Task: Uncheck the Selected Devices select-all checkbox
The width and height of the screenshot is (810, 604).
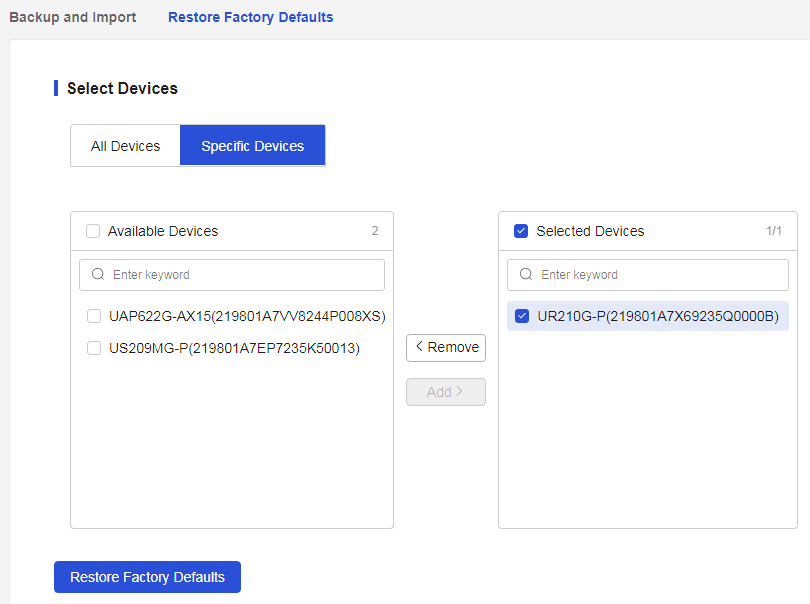Action: click(521, 231)
